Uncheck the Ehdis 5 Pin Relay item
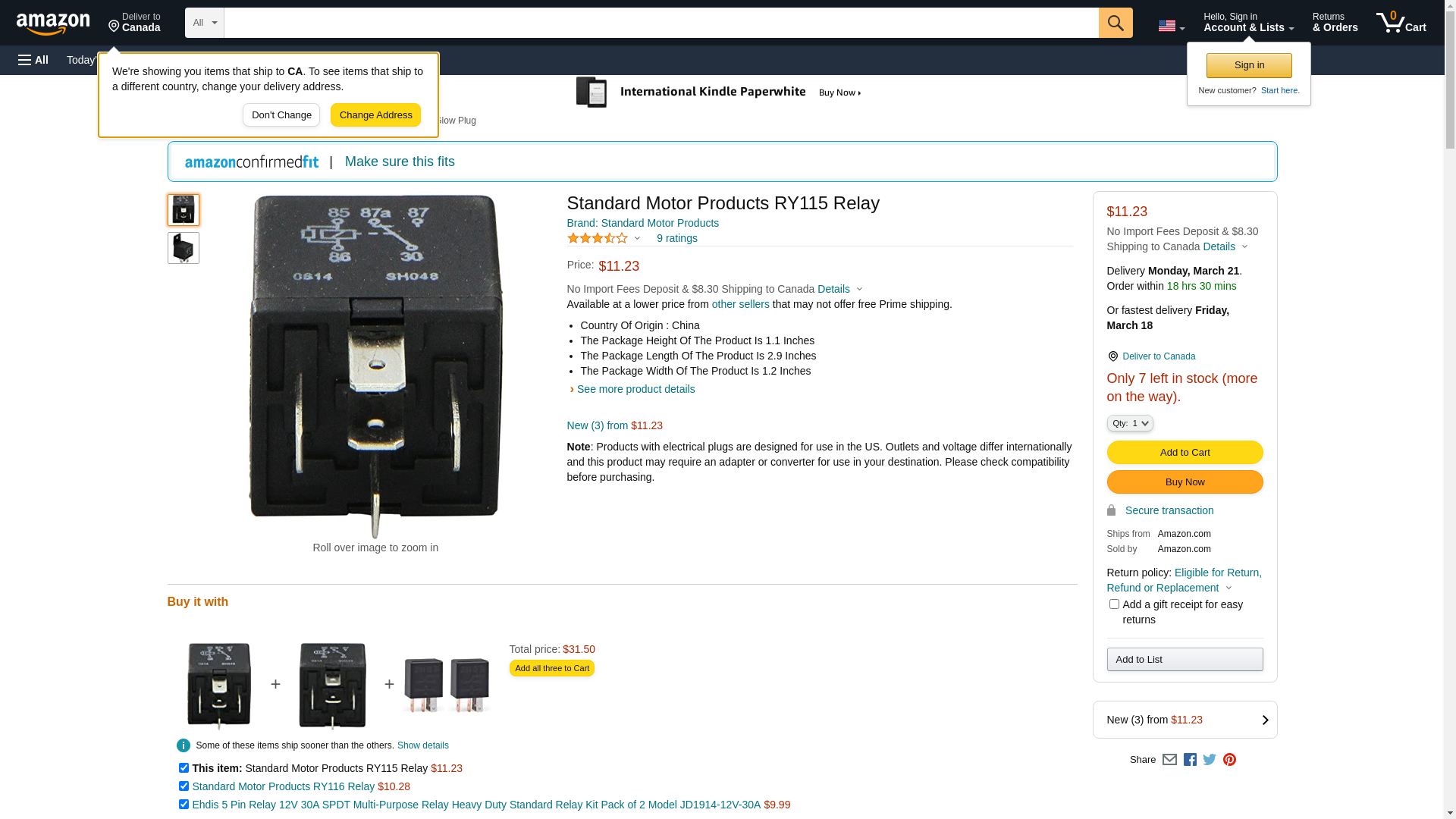The height and width of the screenshot is (819, 1456). click(184, 805)
